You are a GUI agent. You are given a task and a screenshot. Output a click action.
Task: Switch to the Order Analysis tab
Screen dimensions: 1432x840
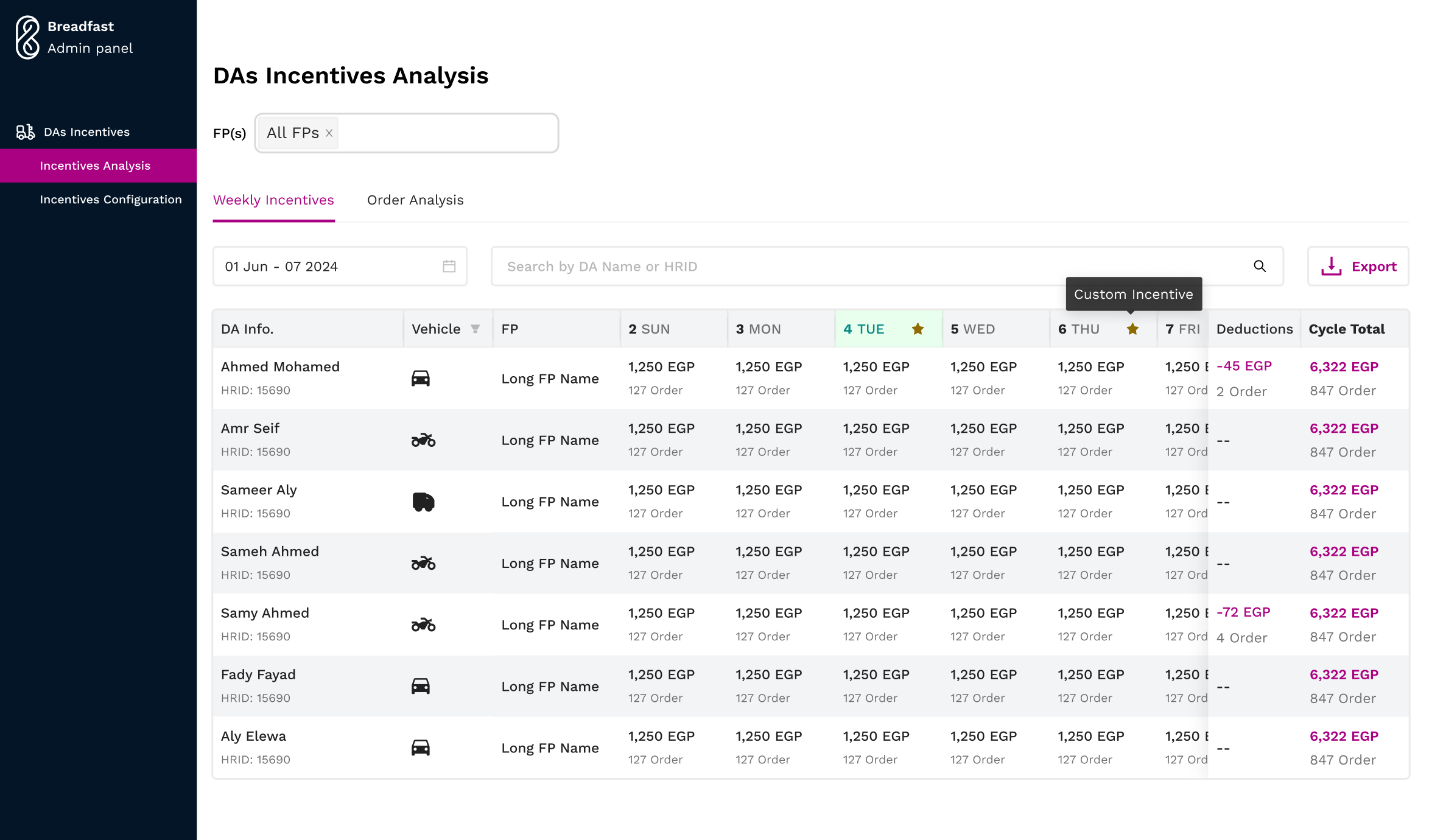click(x=415, y=200)
